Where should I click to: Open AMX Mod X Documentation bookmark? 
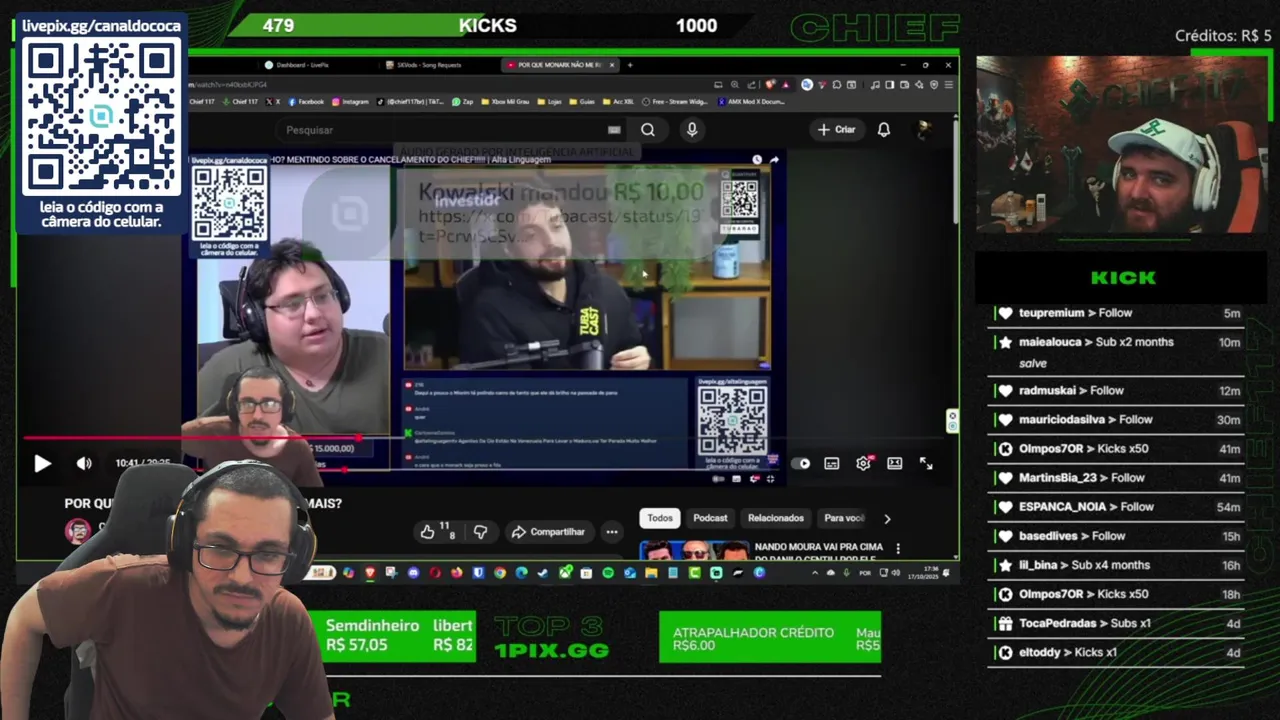tap(751, 101)
